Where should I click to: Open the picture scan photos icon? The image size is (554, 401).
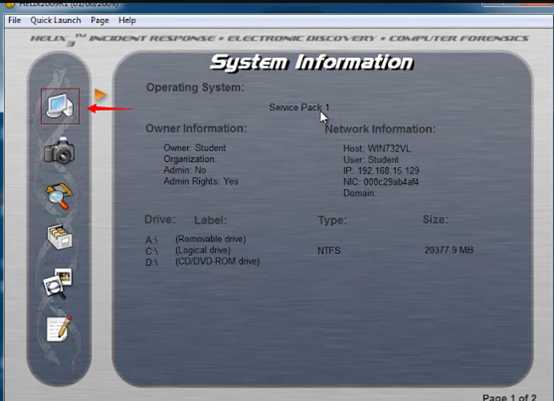tap(58, 282)
